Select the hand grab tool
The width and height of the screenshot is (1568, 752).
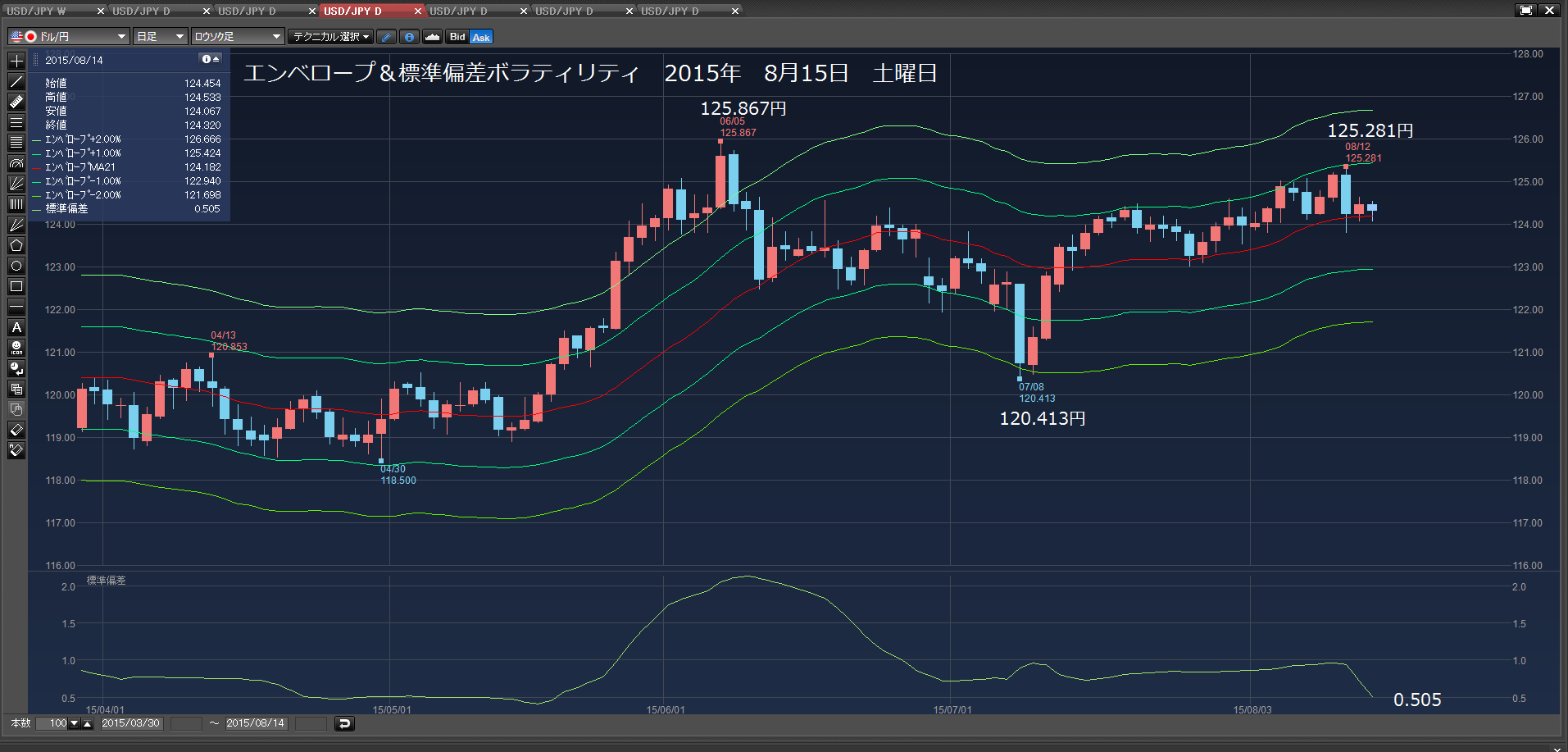click(16, 409)
